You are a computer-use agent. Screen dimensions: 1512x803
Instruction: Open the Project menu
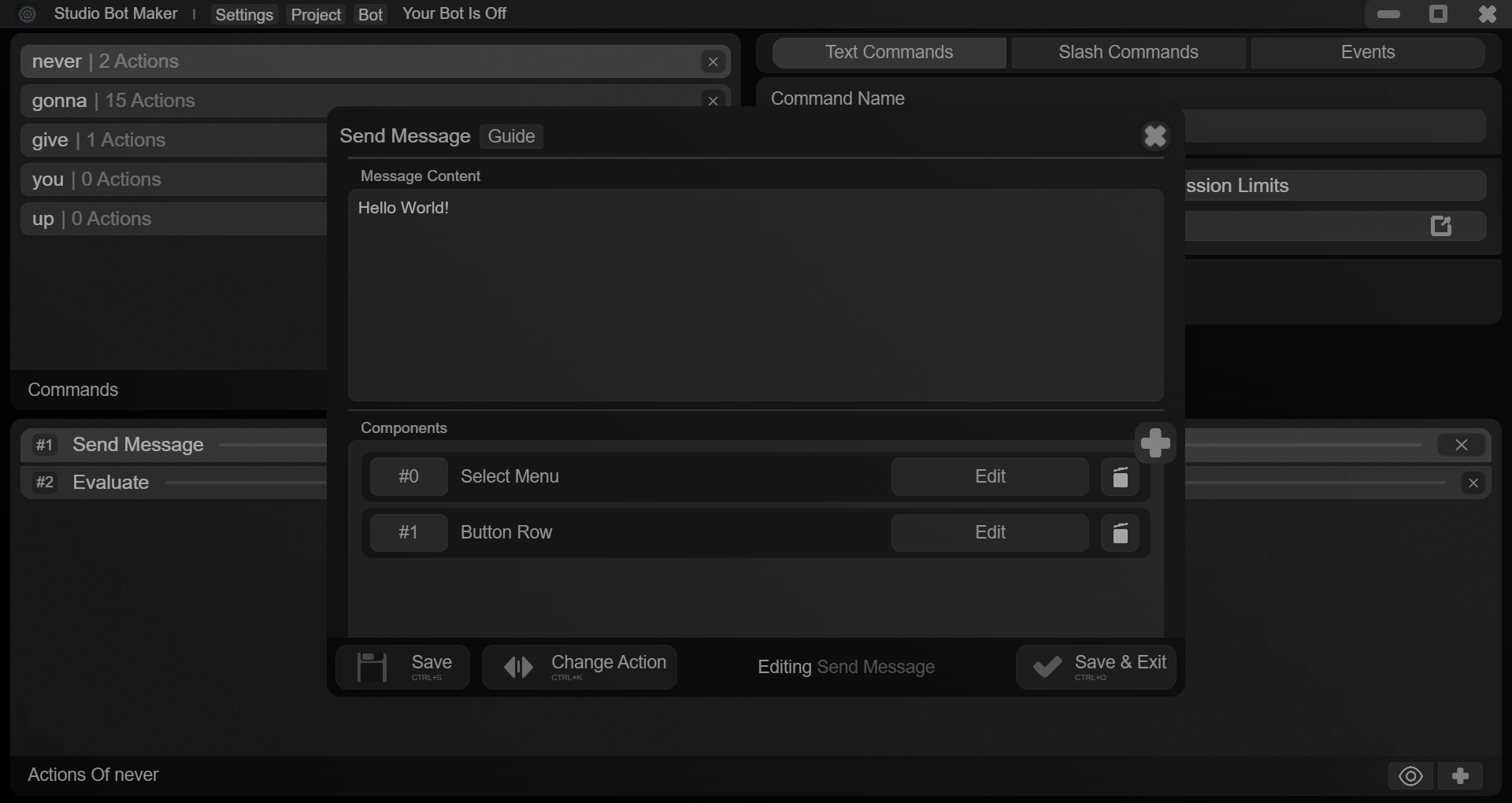tap(315, 13)
